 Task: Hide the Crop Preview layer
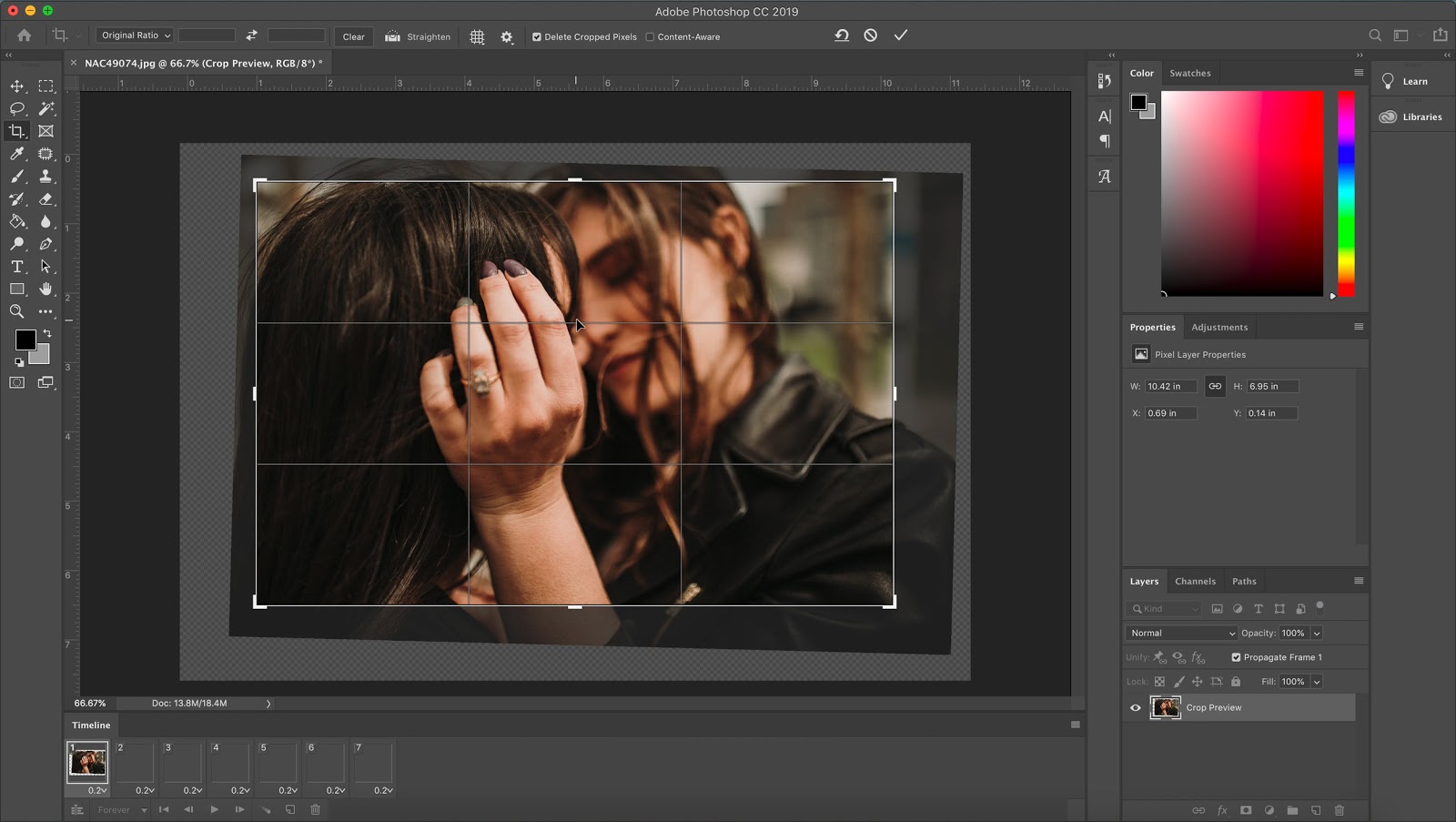(x=1136, y=707)
